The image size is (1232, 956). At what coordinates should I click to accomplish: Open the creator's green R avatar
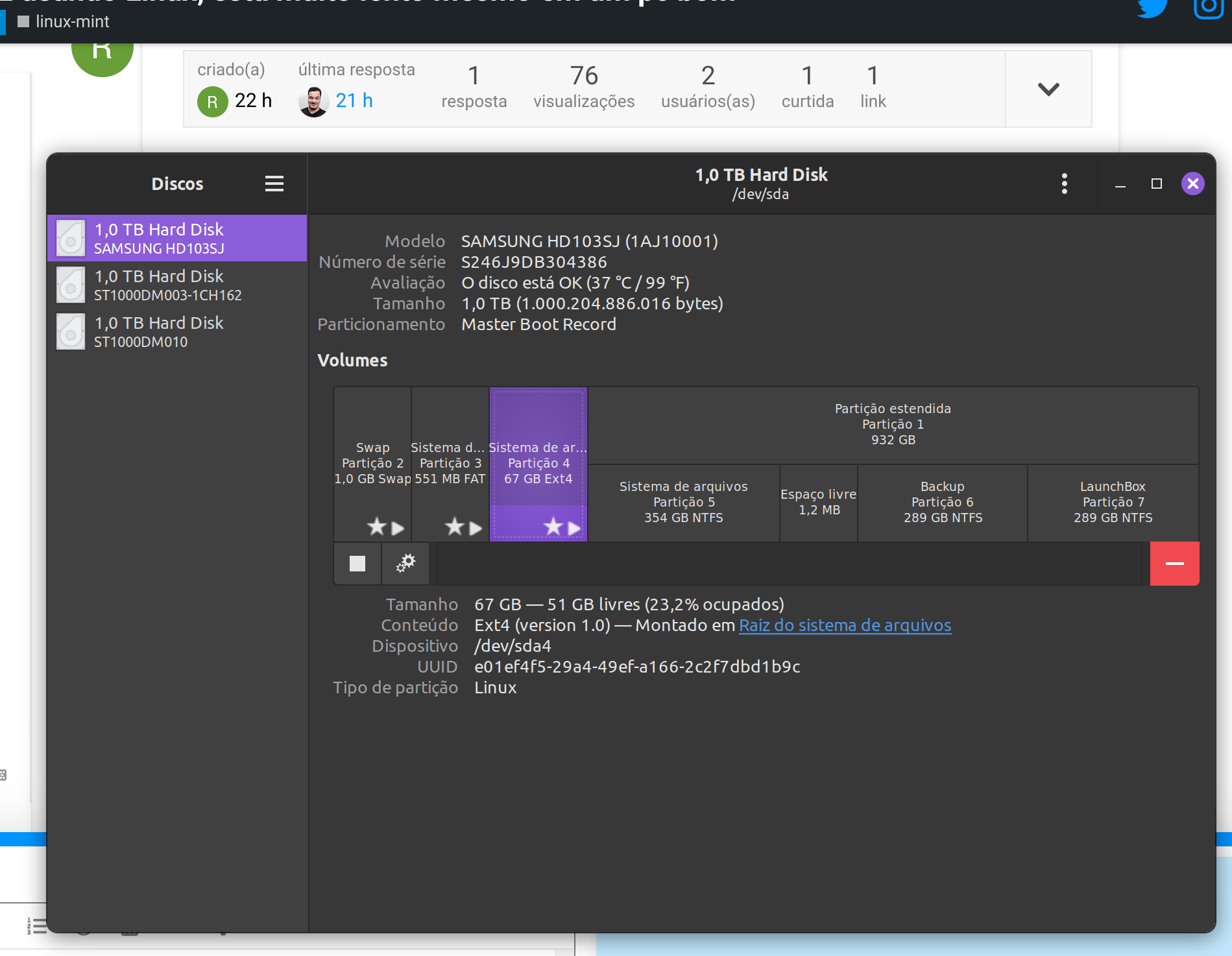point(212,102)
